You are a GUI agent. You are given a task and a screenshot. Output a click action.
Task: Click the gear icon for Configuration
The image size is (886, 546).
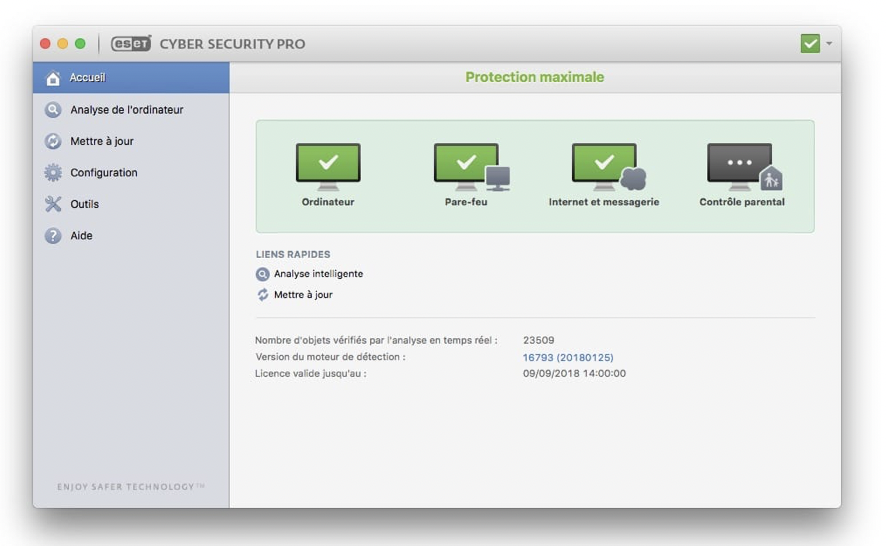click(53, 172)
